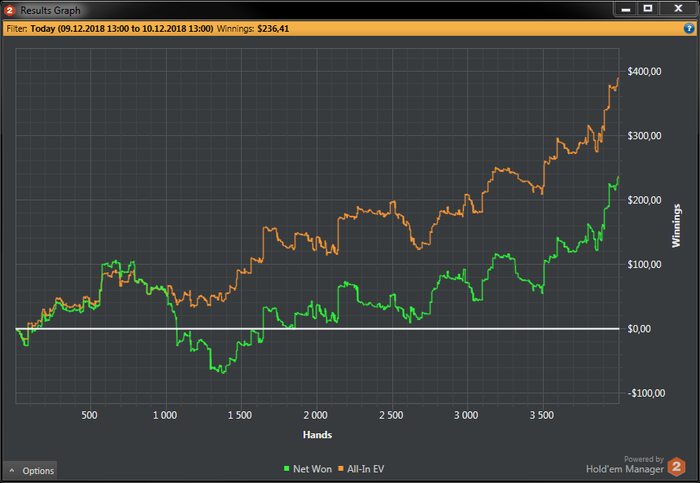The height and width of the screenshot is (483, 700).
Task: Click the $400,00 axis value label
Action: click(x=644, y=71)
